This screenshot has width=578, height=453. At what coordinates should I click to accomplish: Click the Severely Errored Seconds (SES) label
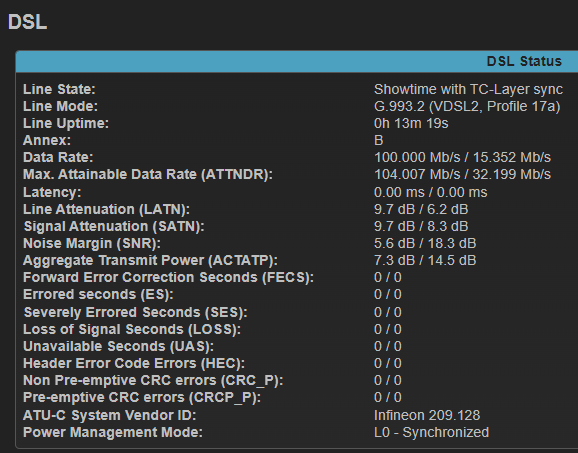tap(135, 313)
